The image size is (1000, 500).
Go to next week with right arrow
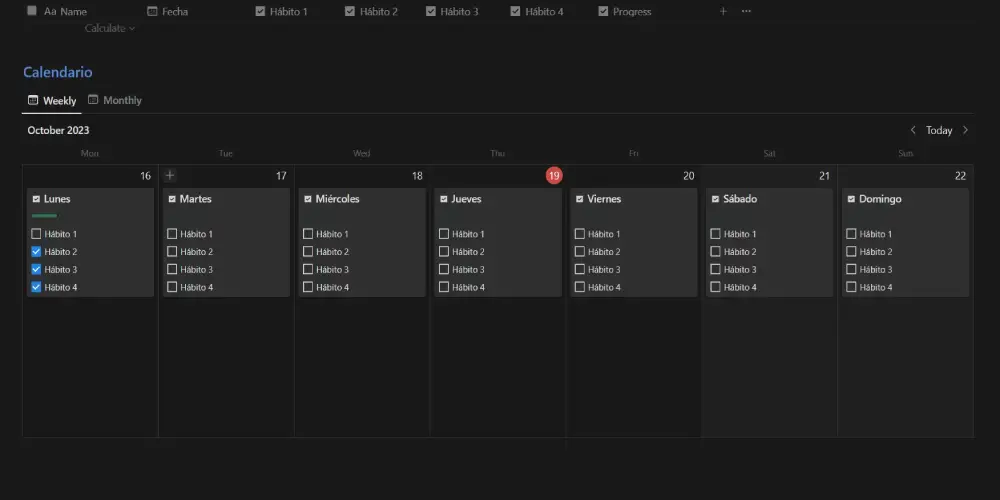(x=965, y=130)
